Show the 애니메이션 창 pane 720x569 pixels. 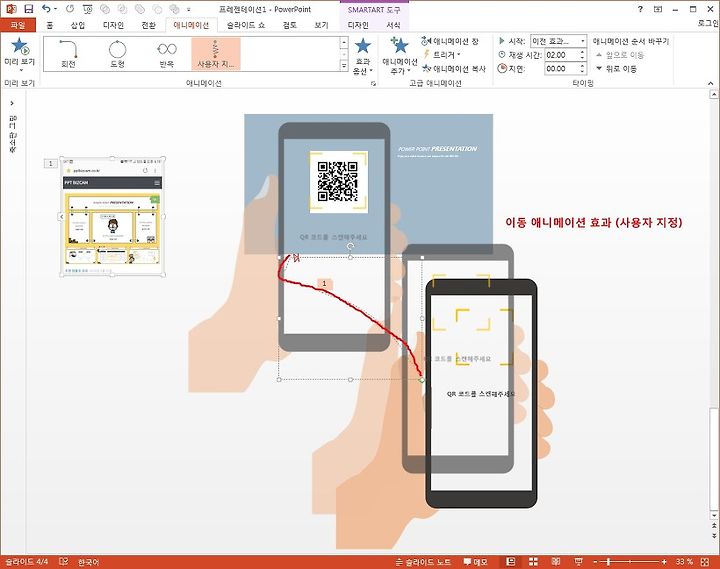coord(450,41)
